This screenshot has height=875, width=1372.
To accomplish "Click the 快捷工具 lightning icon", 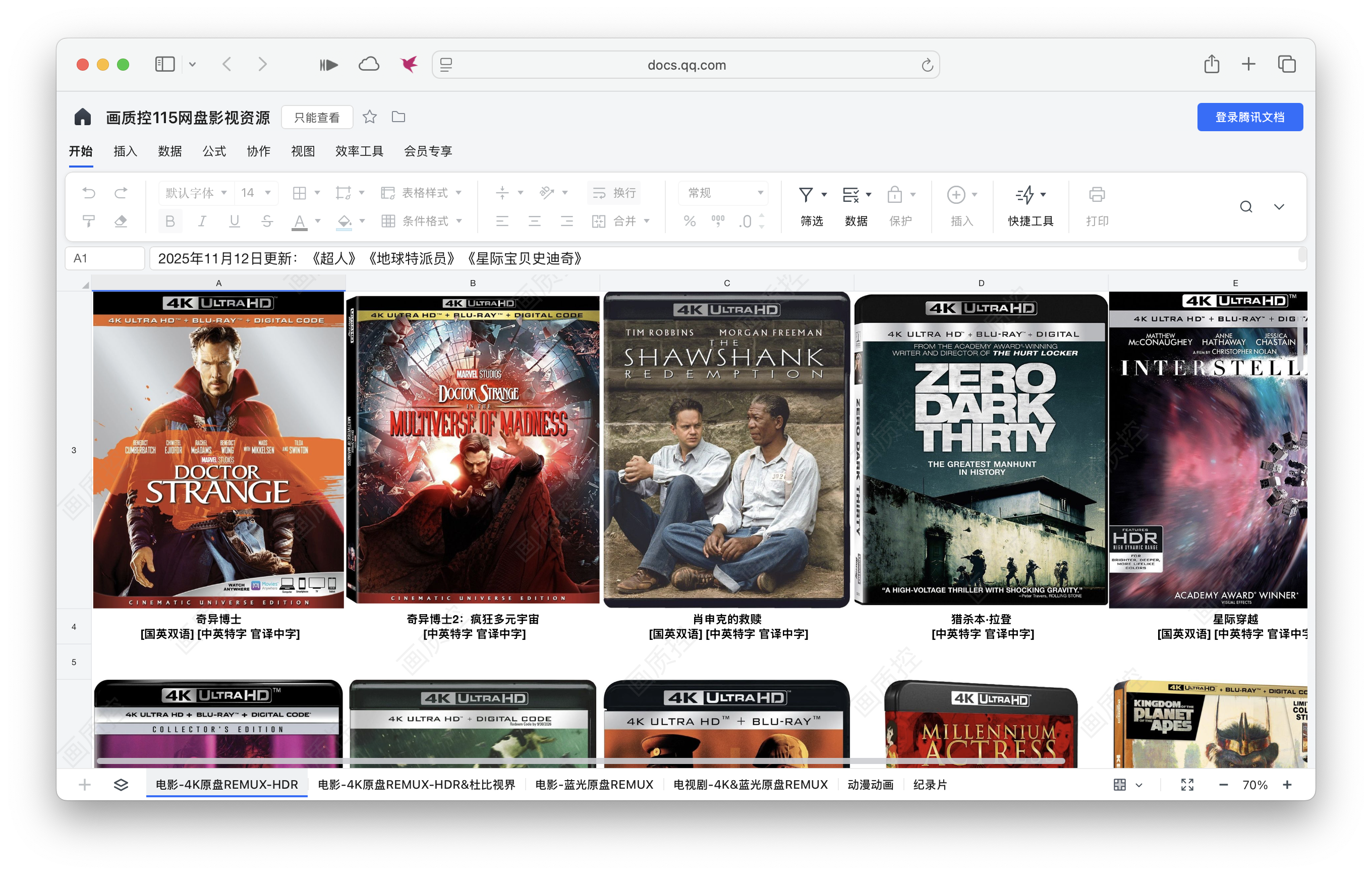I will click(1025, 195).
